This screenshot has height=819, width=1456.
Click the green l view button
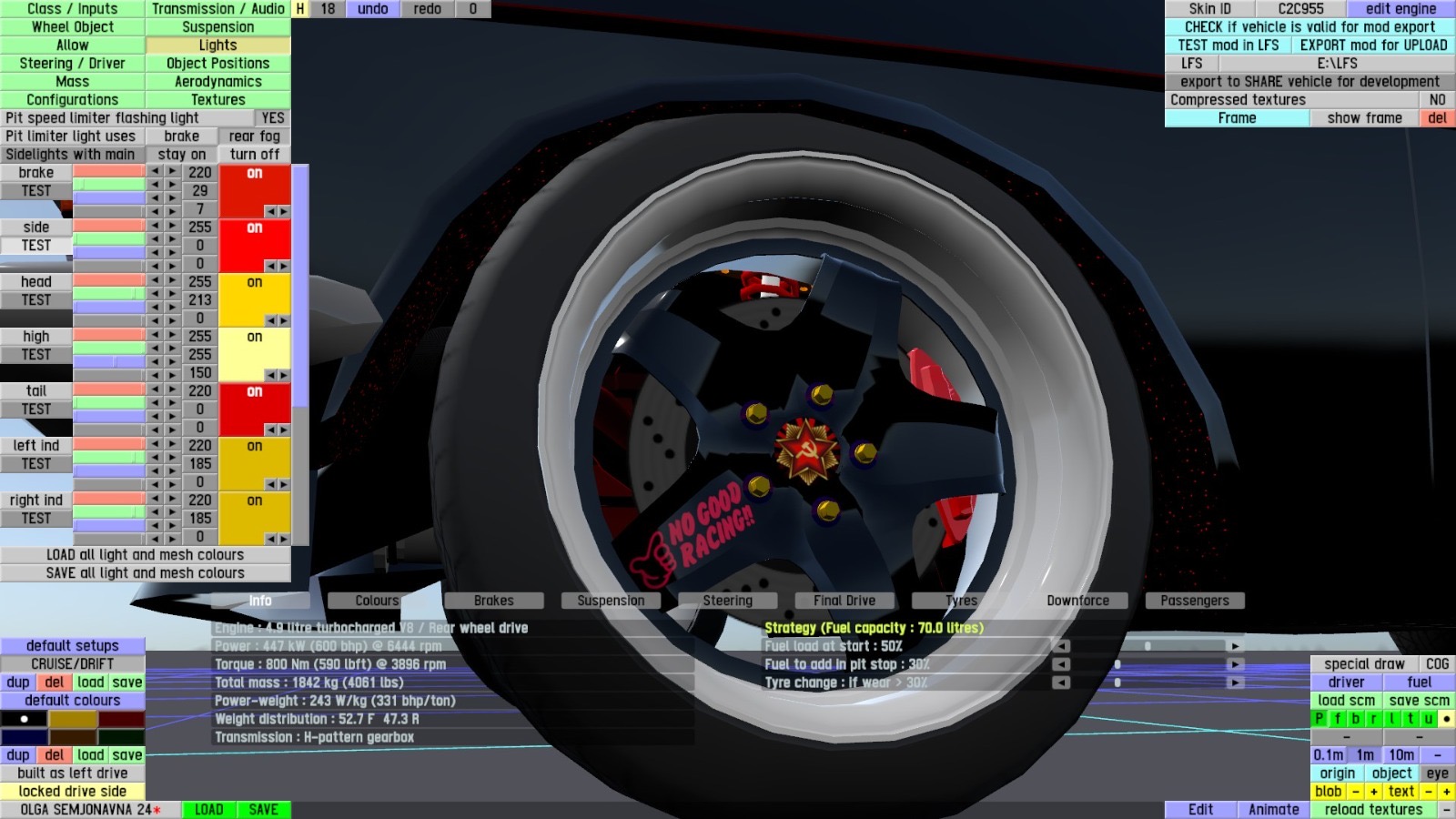(1392, 718)
